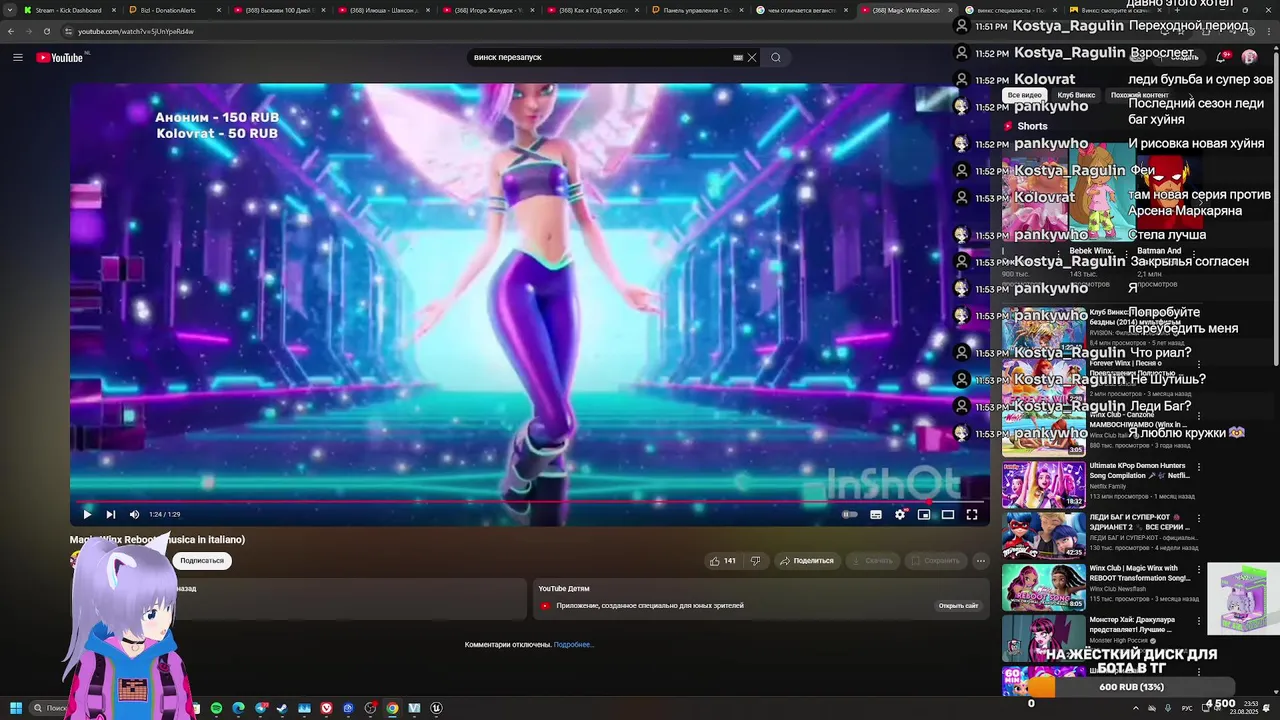
Task: Open more actions ellipsis below video
Action: tap(980, 561)
